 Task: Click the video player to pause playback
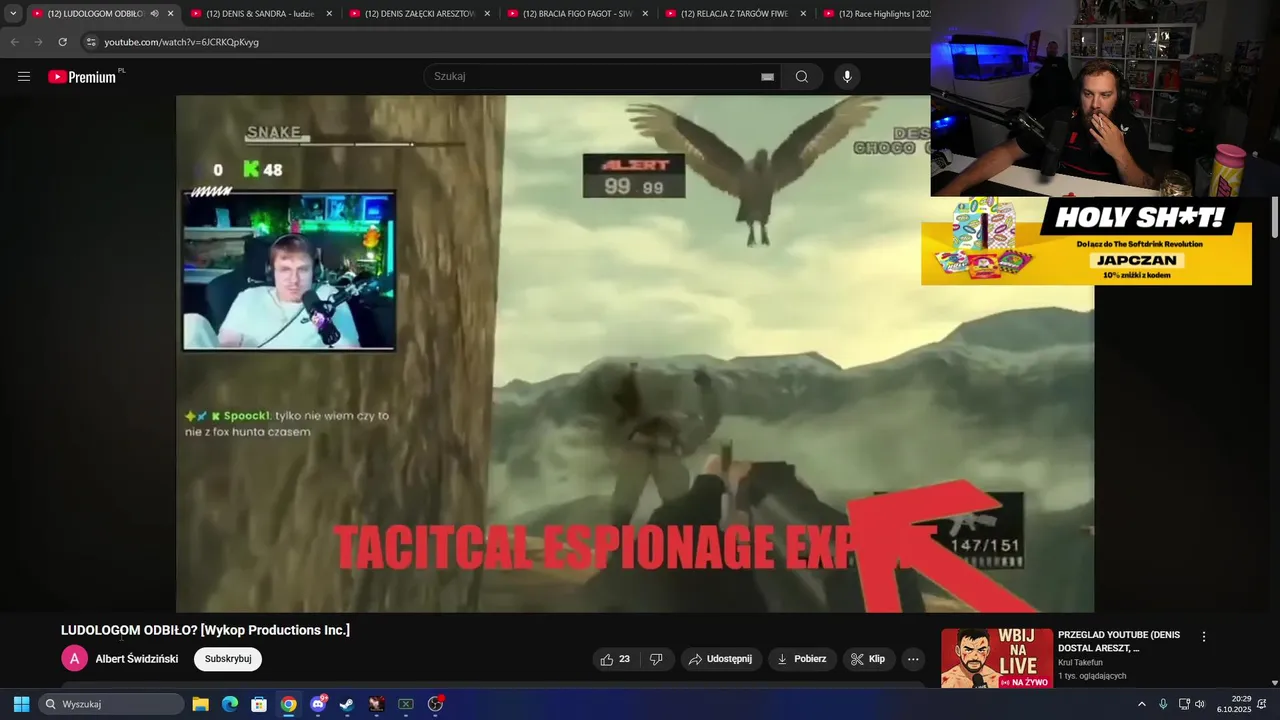(x=635, y=353)
